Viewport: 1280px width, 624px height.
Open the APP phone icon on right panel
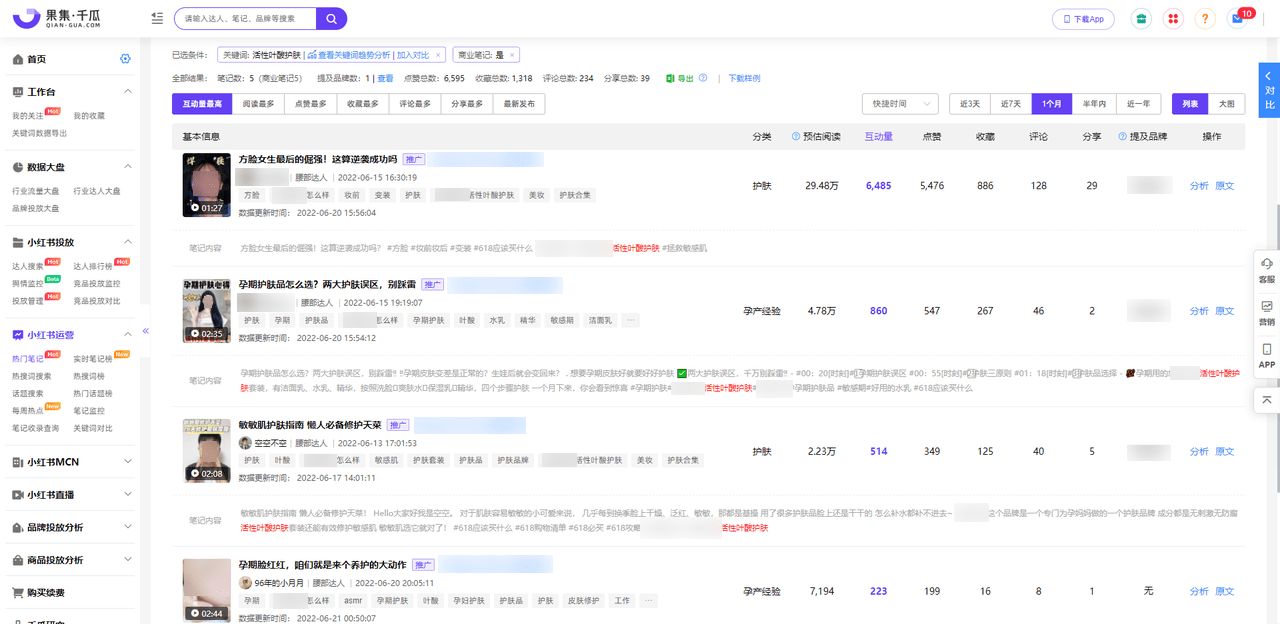point(1267,356)
